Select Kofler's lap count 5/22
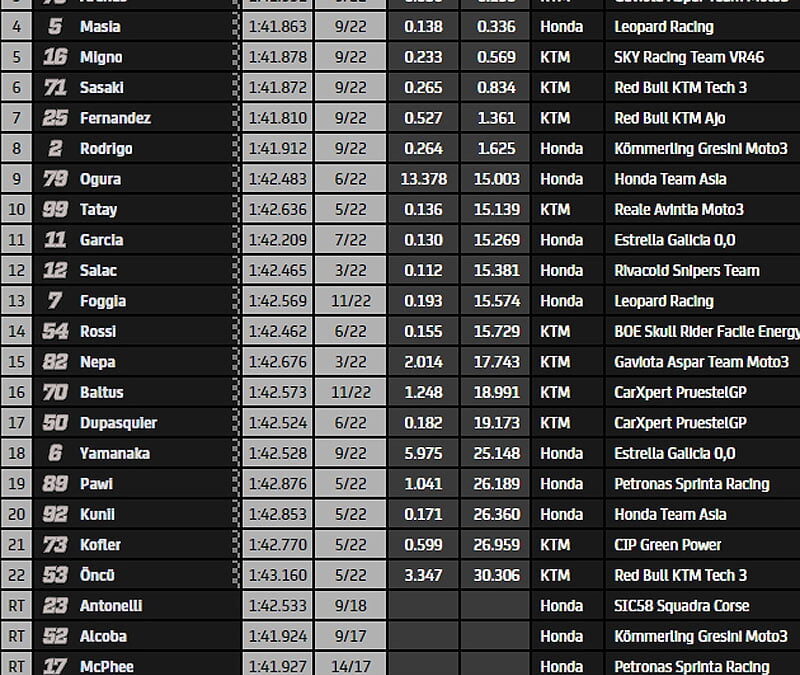The height and width of the screenshot is (675, 800). 351,545
